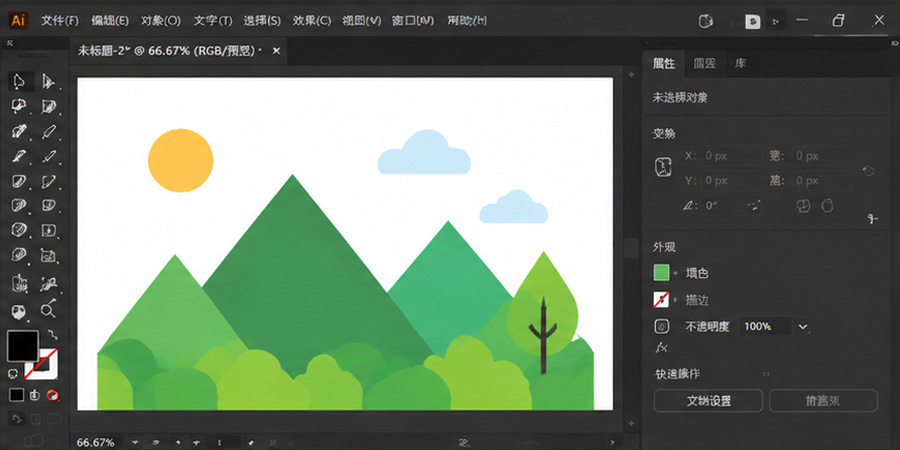The width and height of the screenshot is (900, 450).
Task: Click the default fill and stroke icon
Action: pyautogui.click(x=12, y=374)
